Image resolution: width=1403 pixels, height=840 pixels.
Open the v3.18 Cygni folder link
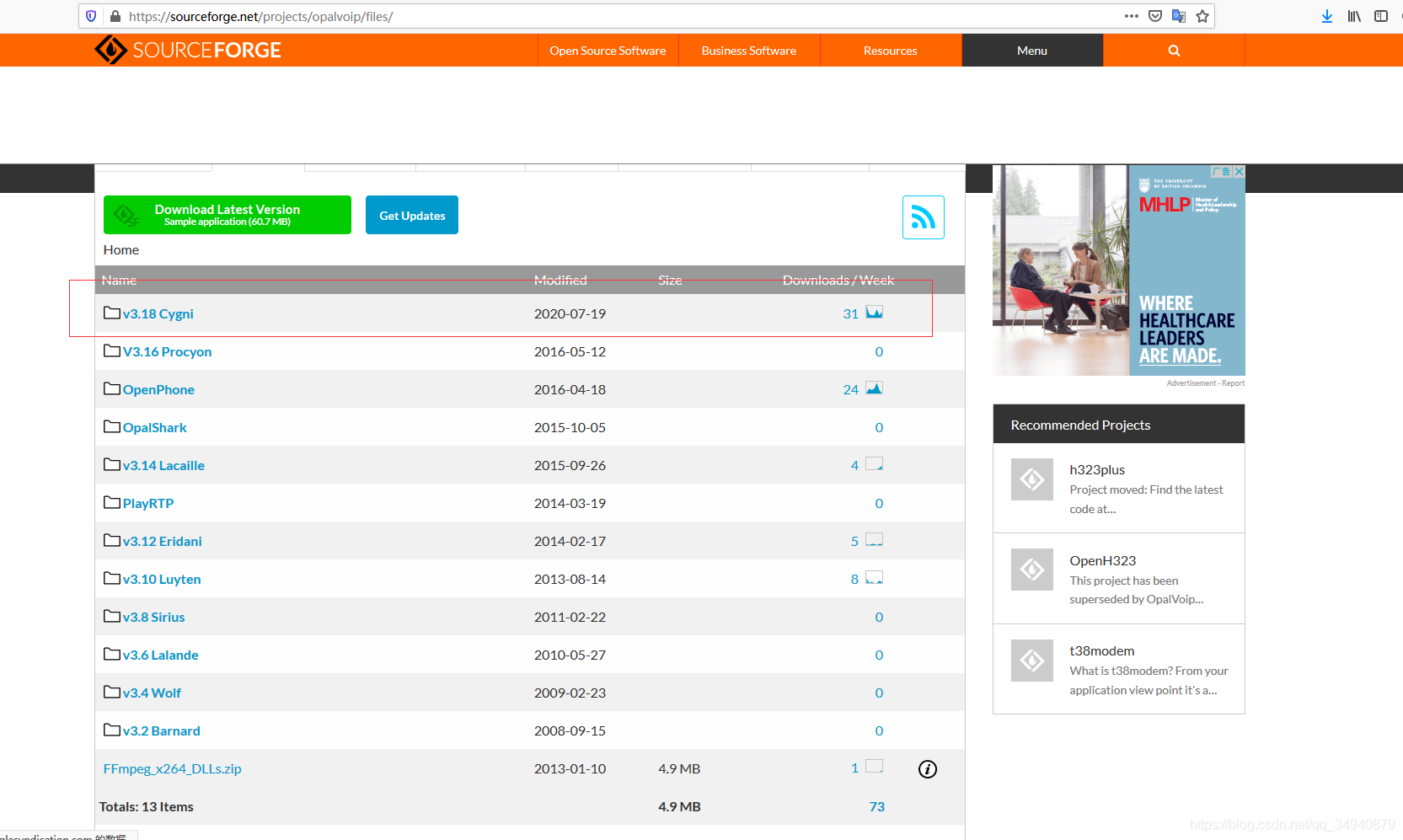[x=158, y=313]
